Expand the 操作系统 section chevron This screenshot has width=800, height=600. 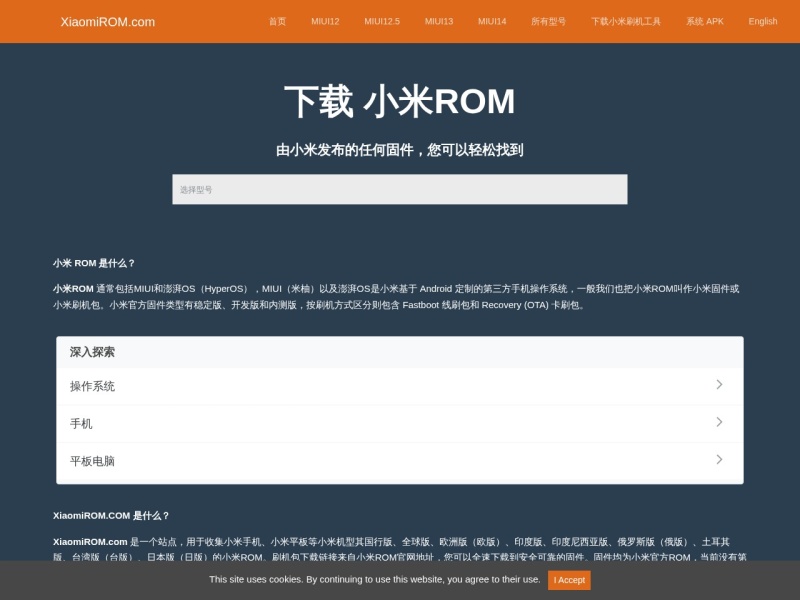pos(719,385)
